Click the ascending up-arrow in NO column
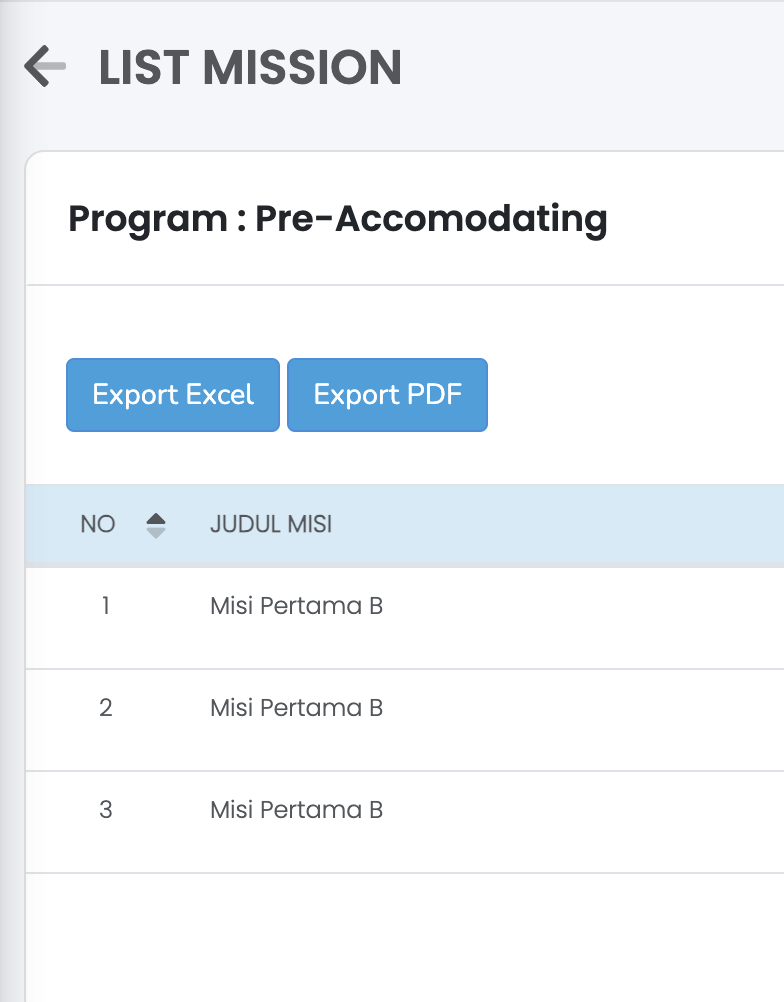784x1002 pixels. (155, 518)
